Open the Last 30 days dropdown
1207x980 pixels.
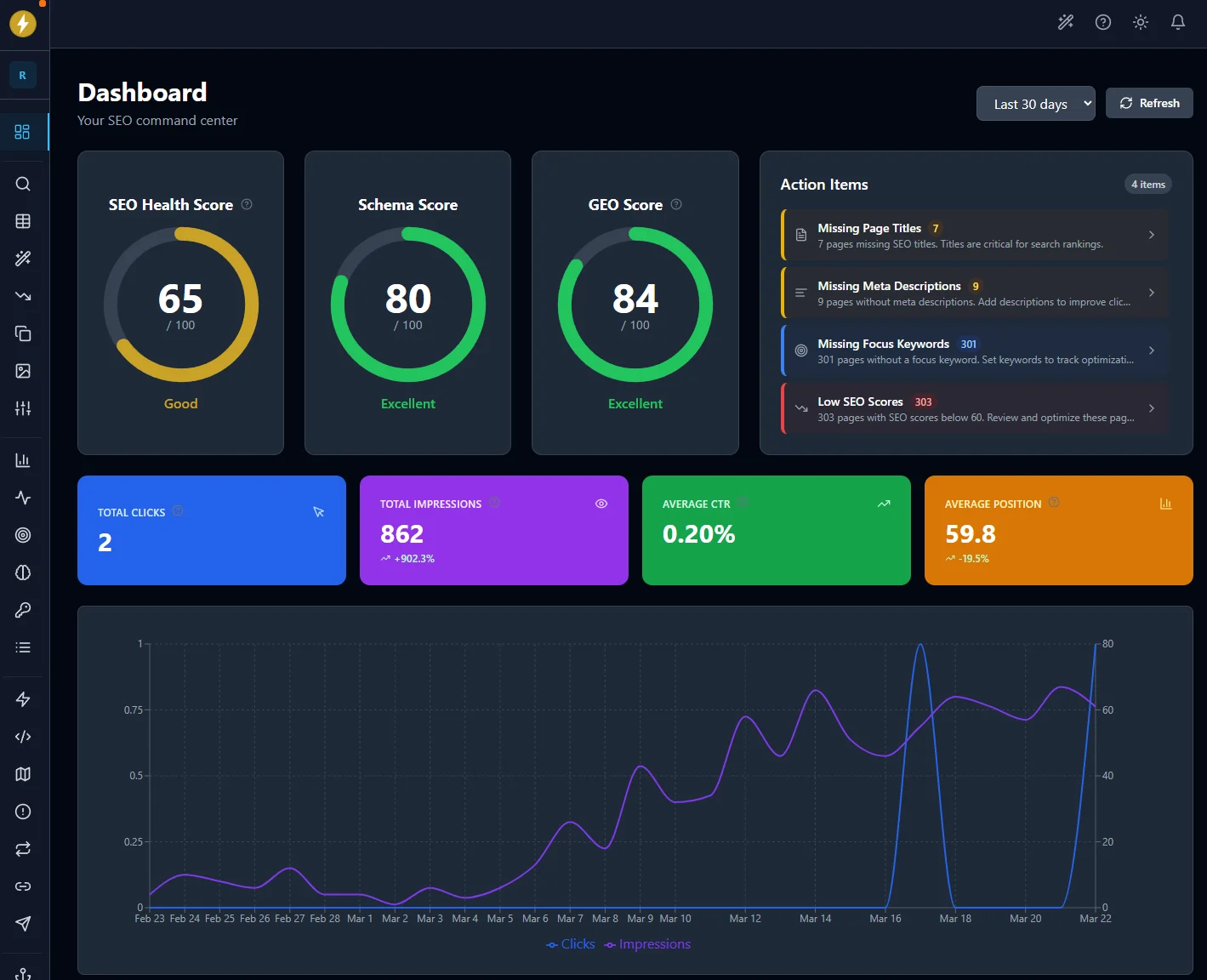pyautogui.click(x=1035, y=103)
